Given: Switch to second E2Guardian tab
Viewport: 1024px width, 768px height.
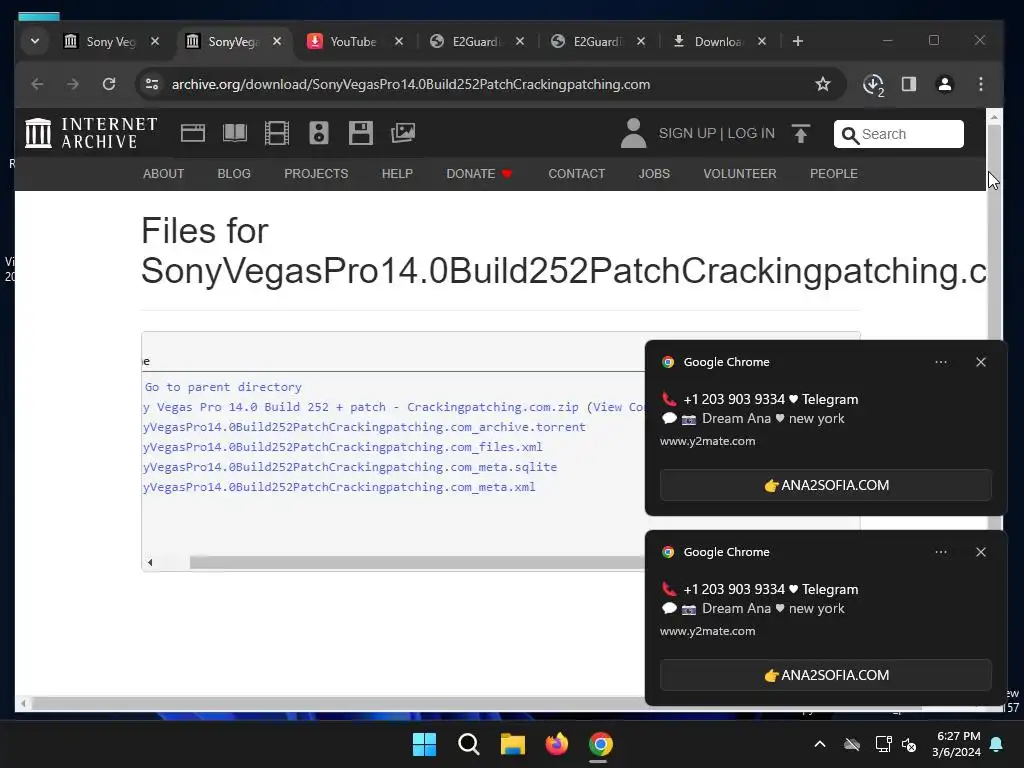Looking at the screenshot, I should tap(598, 41).
